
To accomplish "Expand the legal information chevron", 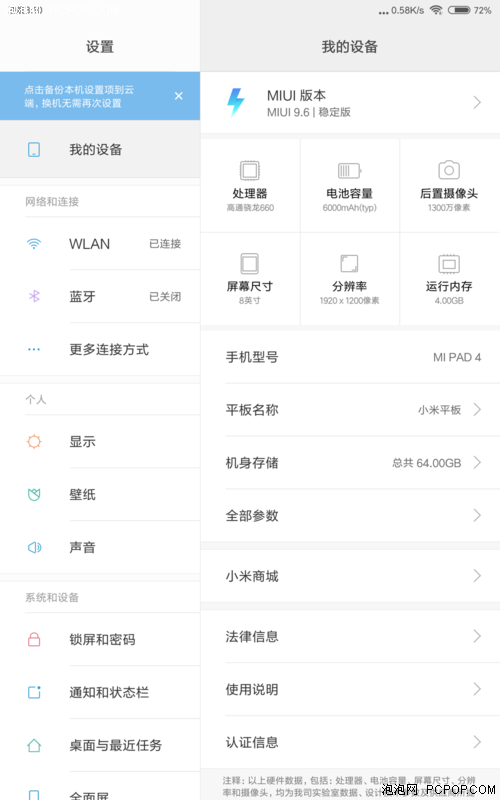I will (477, 636).
